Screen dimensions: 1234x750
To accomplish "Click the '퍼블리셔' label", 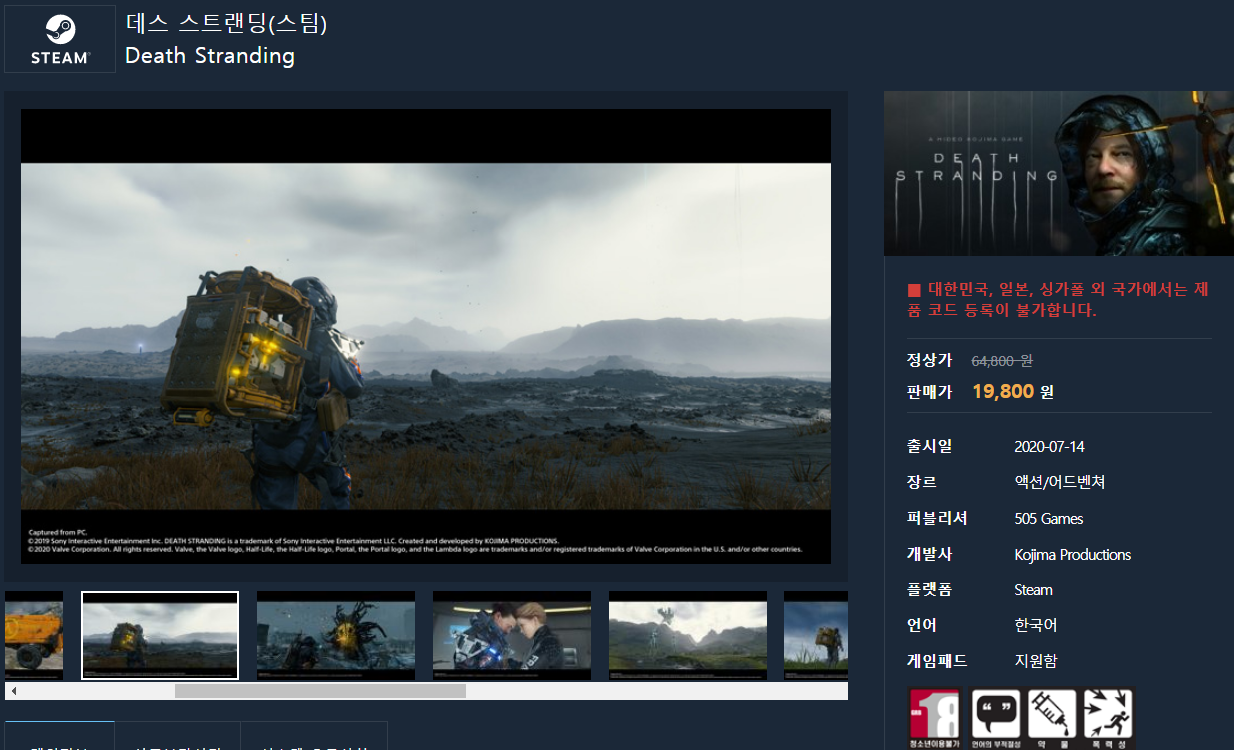I will click(936, 518).
